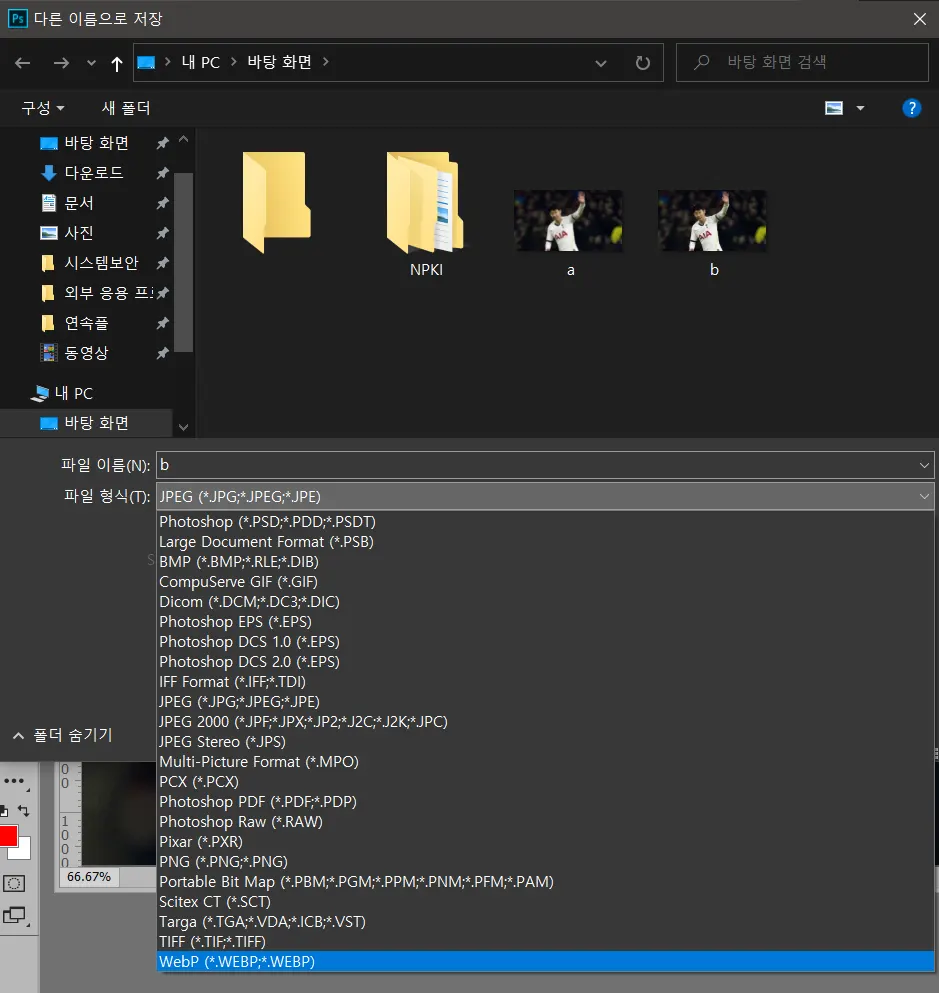Open 동영상 in the sidebar
The height and width of the screenshot is (993, 939).
[x=87, y=353]
